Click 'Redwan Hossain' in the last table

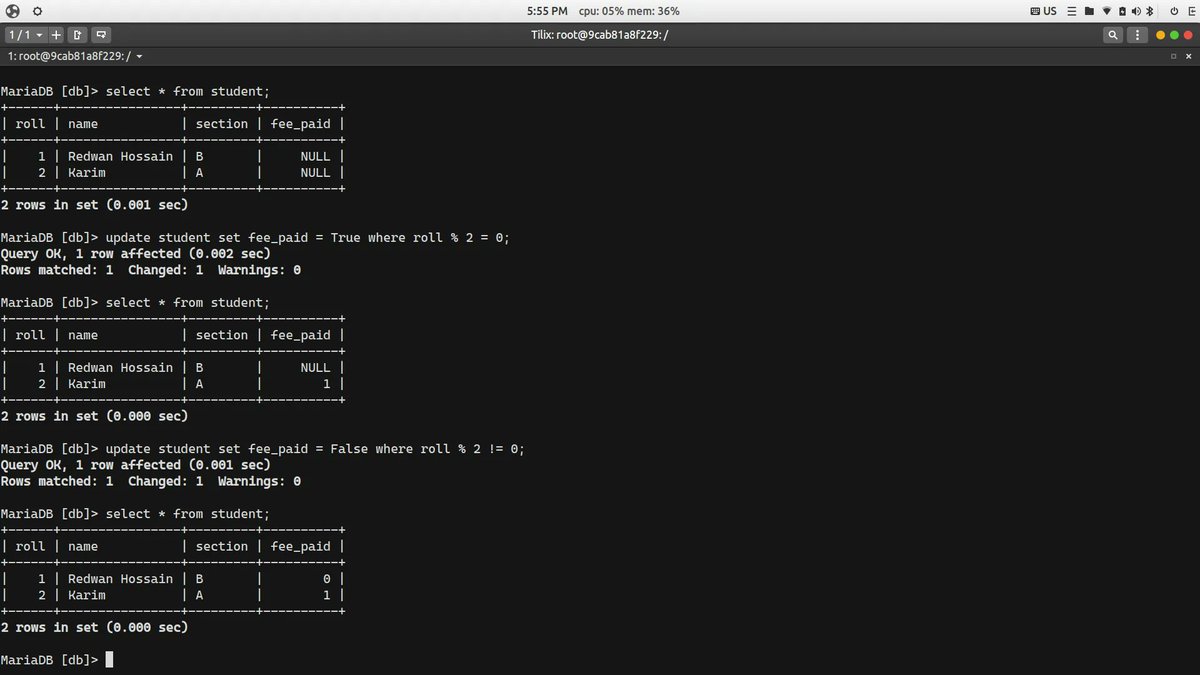120,579
